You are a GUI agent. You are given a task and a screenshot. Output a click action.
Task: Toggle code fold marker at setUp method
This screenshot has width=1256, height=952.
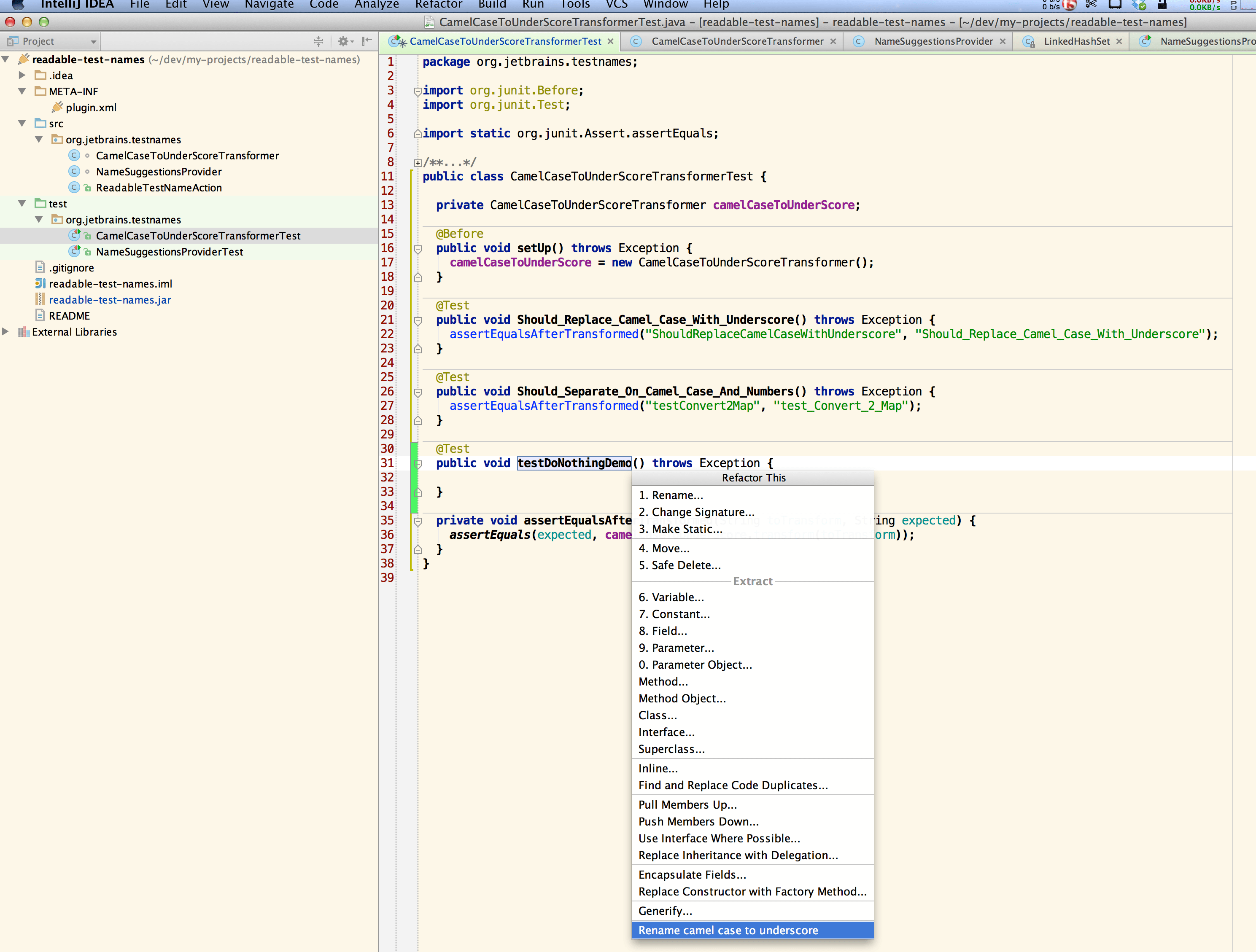[x=418, y=249]
